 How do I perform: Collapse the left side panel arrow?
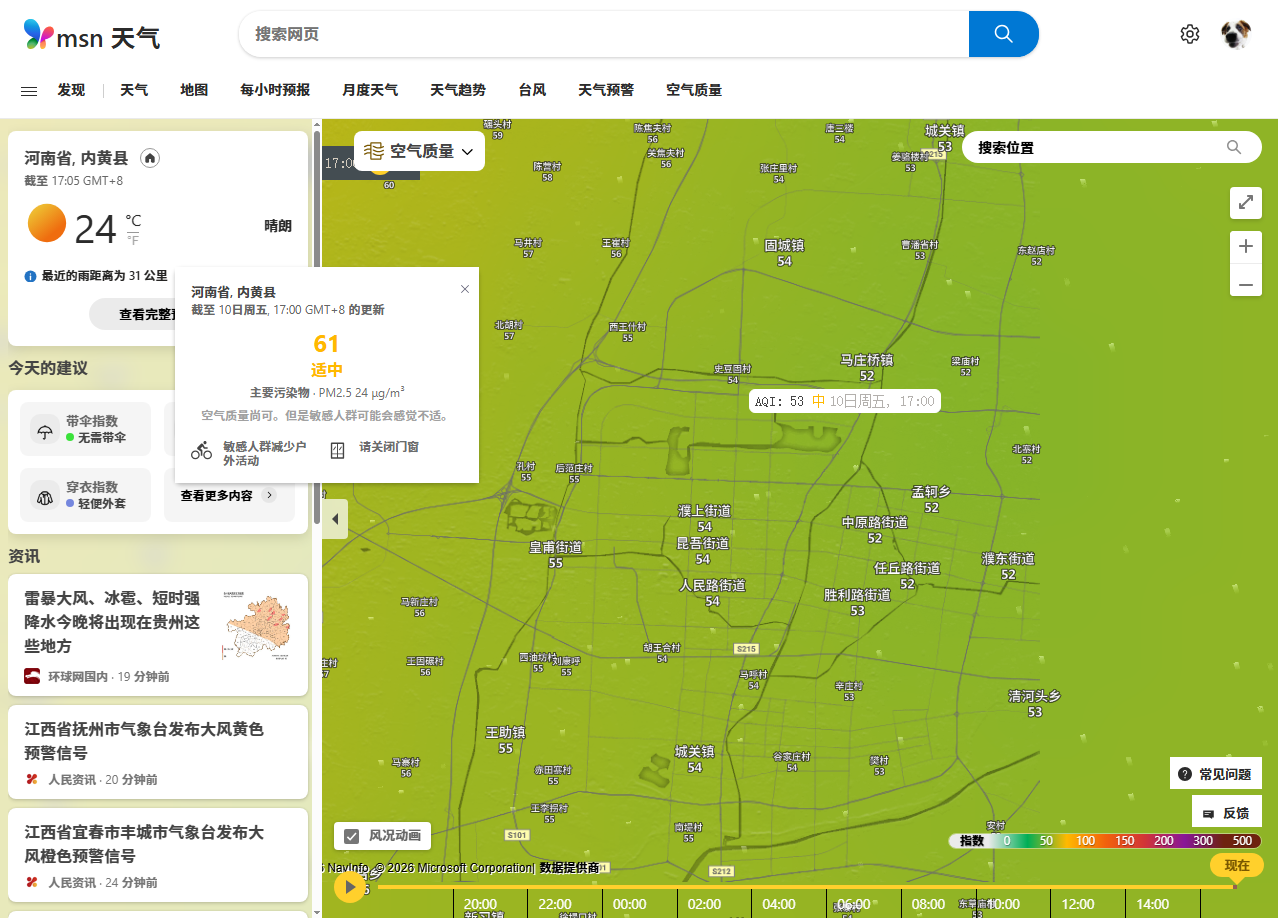coord(334,519)
